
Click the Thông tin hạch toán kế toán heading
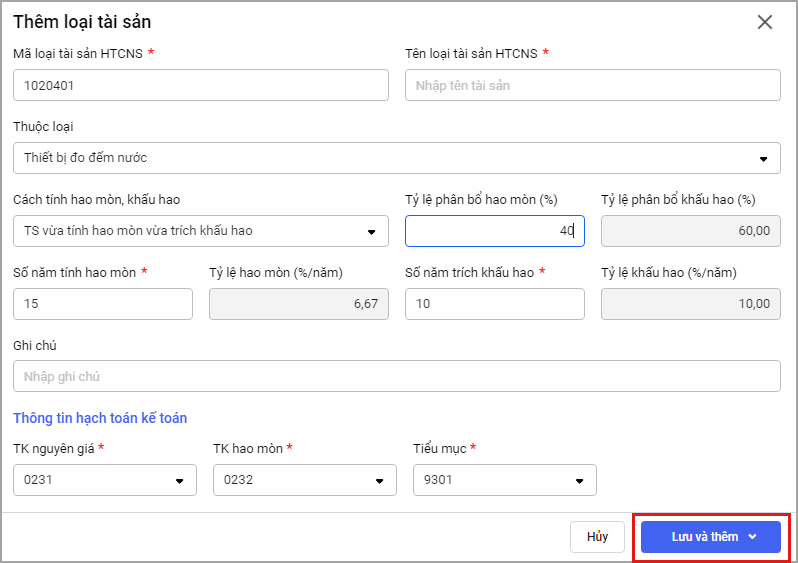pyautogui.click(x=100, y=418)
